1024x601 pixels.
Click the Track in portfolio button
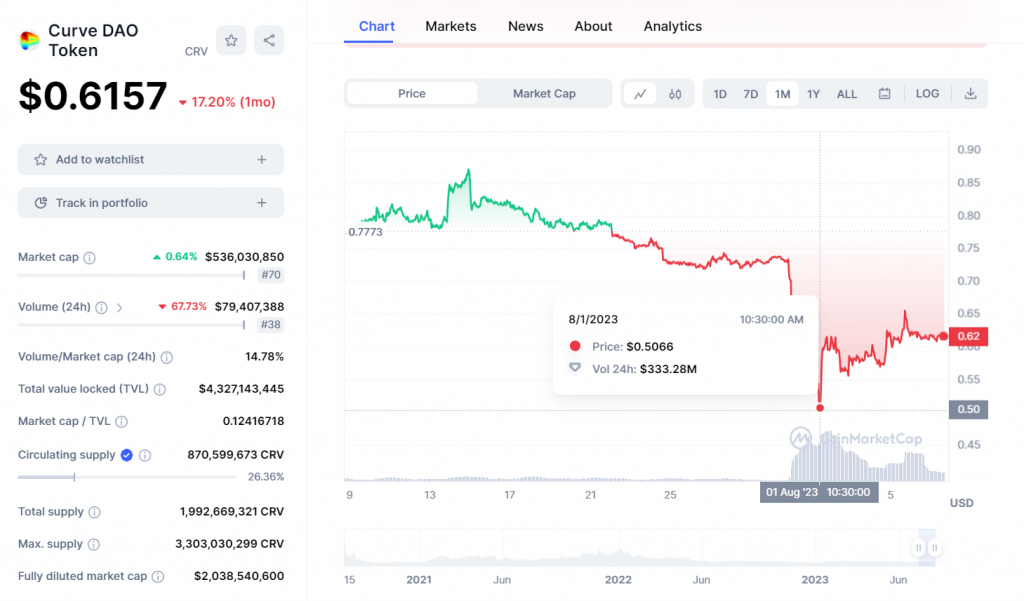[151, 203]
